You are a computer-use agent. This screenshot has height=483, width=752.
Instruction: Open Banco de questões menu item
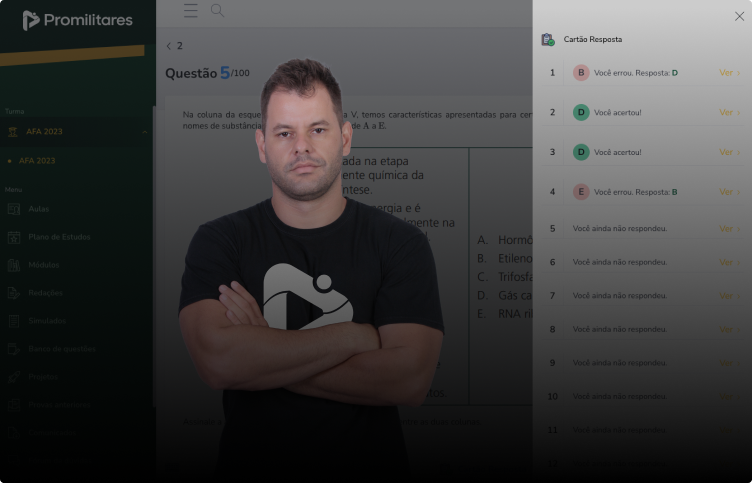coord(61,349)
